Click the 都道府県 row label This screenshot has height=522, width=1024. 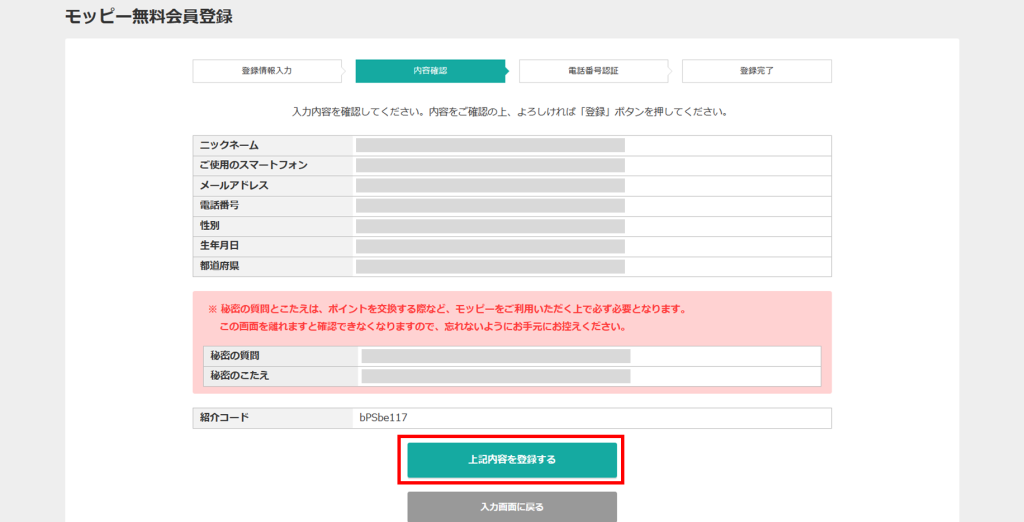pyautogui.click(x=219, y=266)
